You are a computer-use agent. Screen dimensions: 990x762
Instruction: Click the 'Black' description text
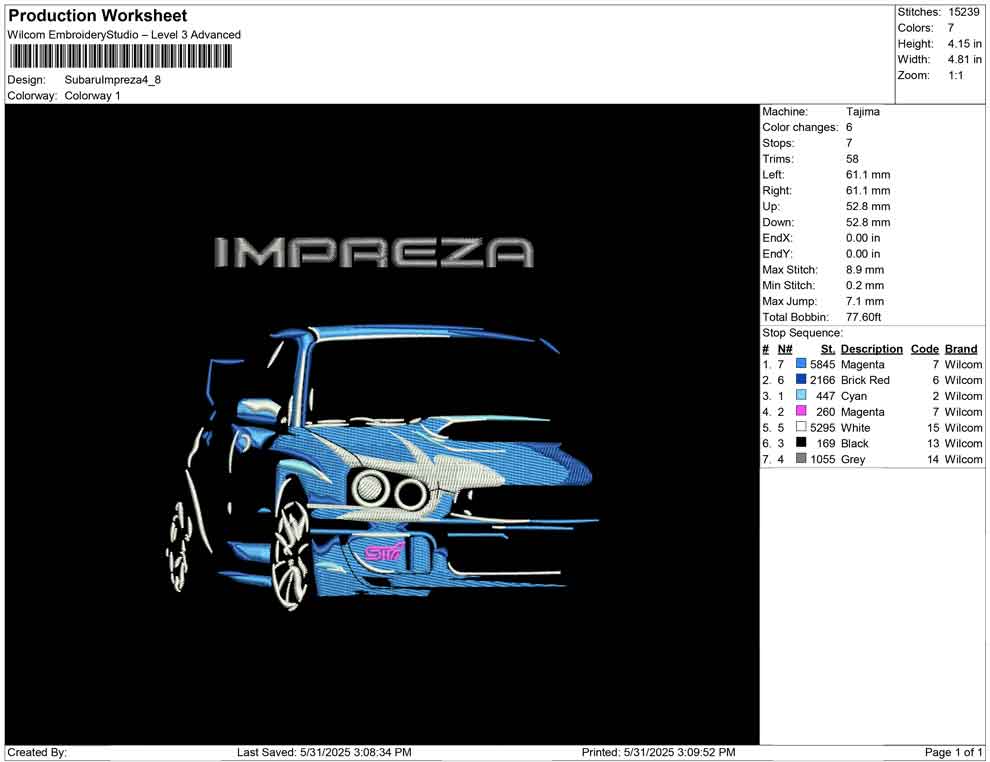tap(855, 443)
